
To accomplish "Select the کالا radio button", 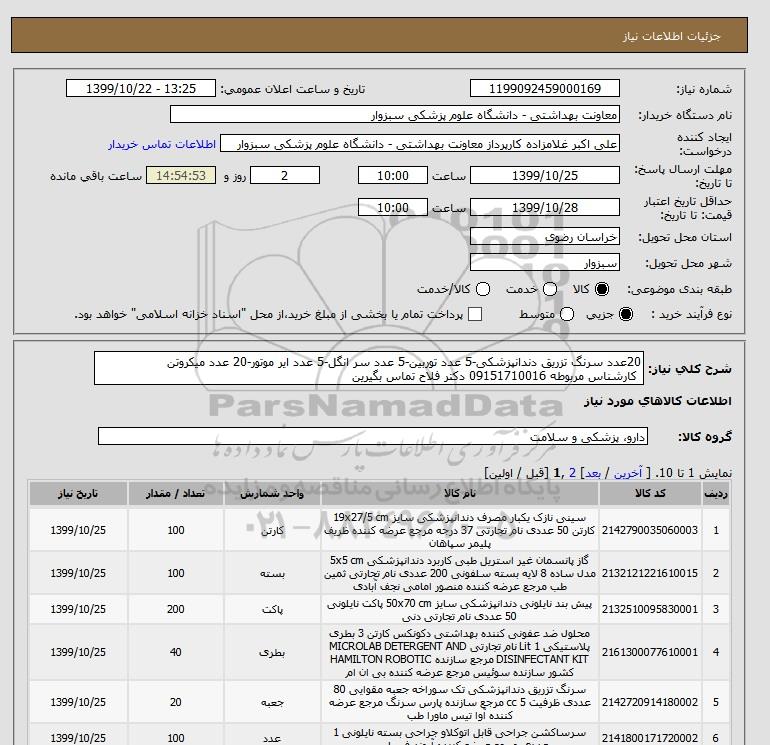I will 602,289.
